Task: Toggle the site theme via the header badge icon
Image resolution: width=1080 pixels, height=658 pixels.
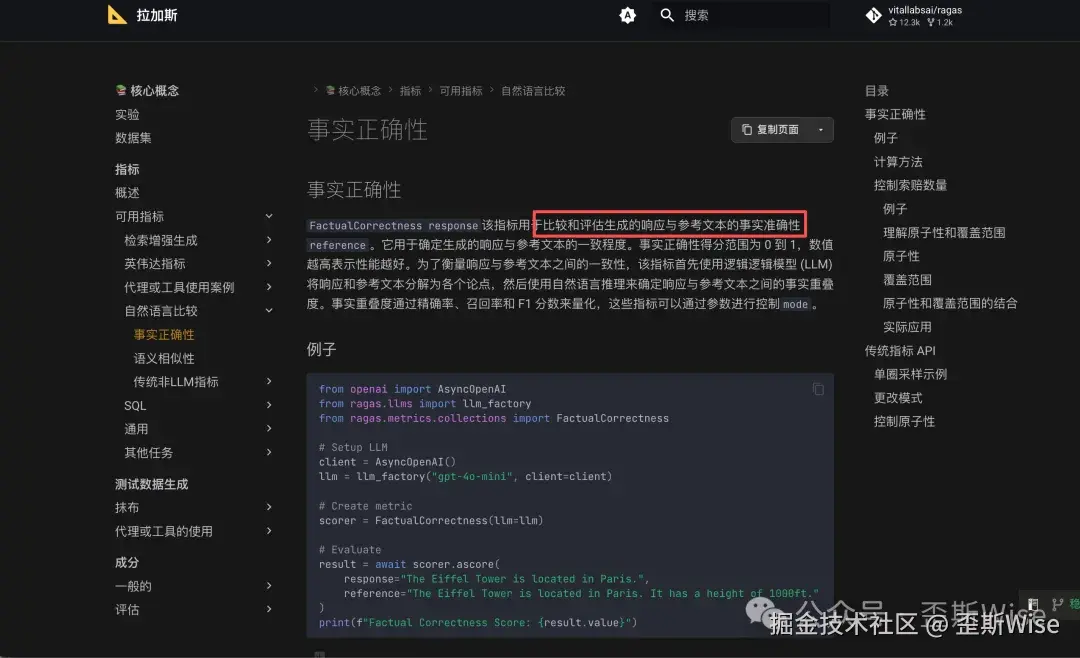Action: [x=628, y=15]
